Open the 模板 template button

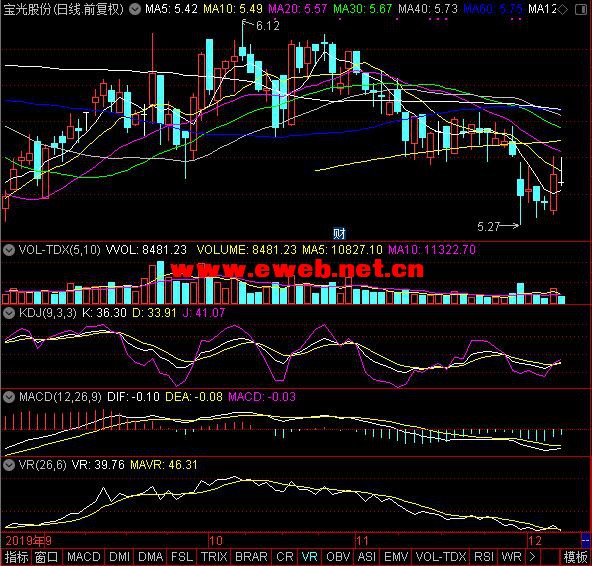[575, 557]
